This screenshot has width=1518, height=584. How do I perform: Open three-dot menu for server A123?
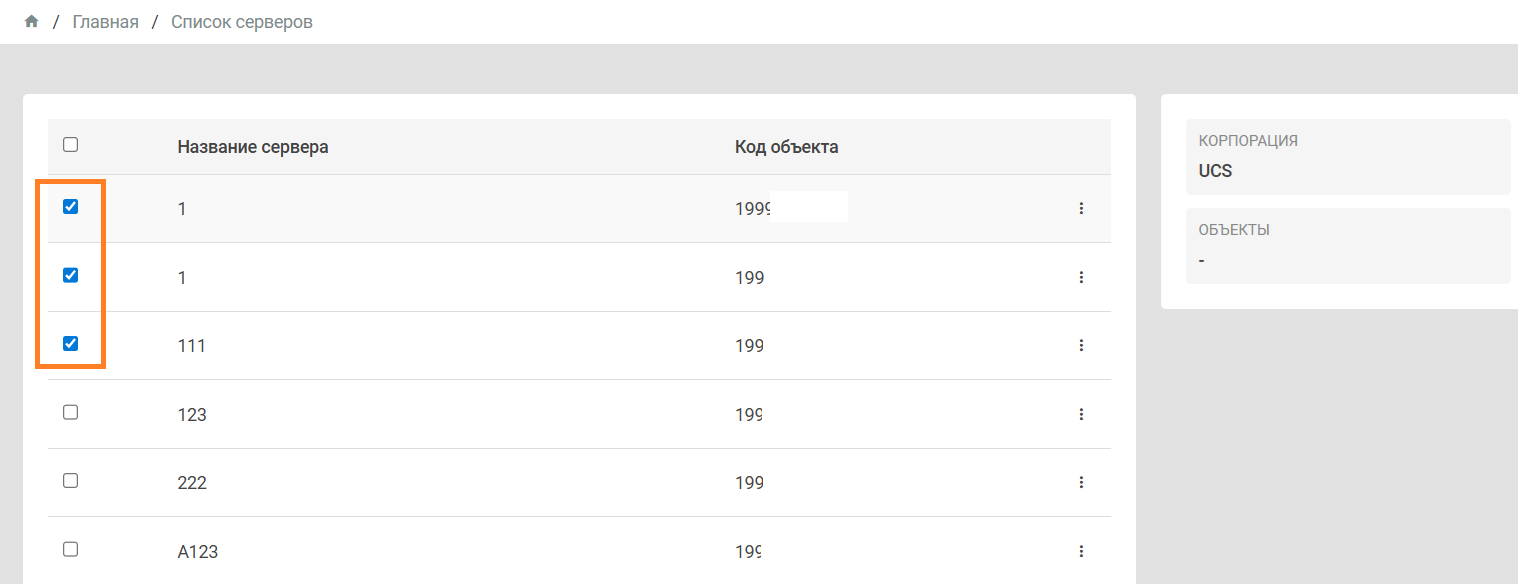[1081, 551]
